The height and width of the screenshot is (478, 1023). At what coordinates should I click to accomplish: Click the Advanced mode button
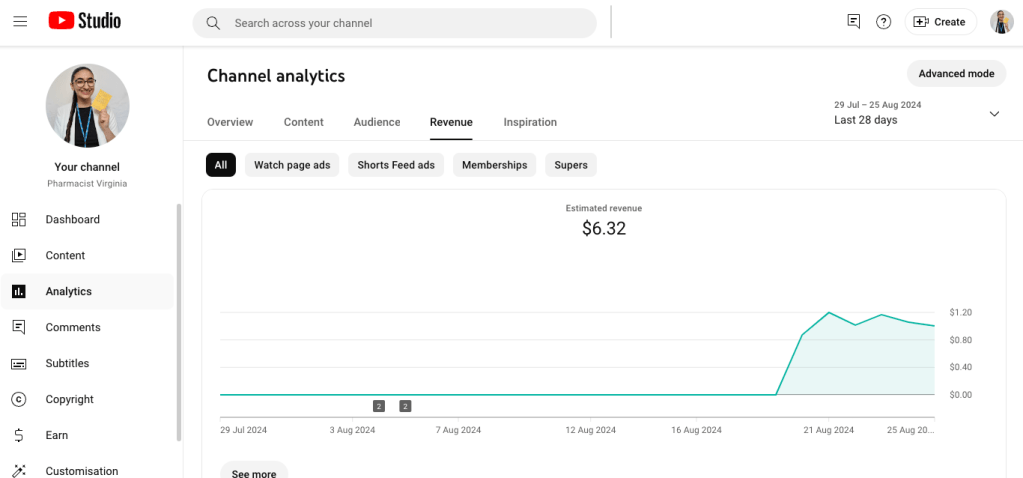point(956,74)
